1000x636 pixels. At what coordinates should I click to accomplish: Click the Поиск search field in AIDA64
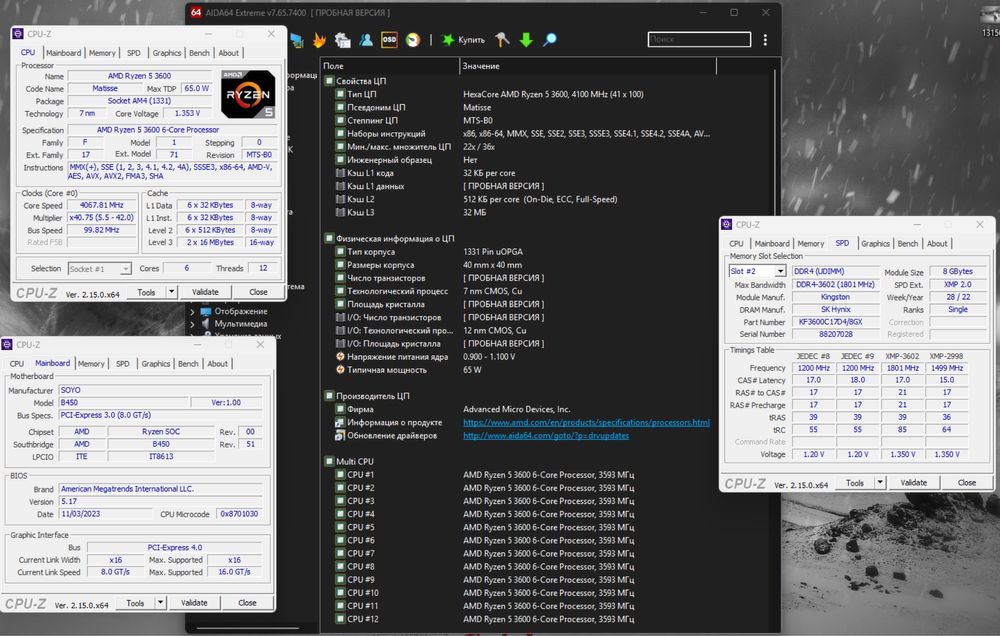[x=699, y=40]
